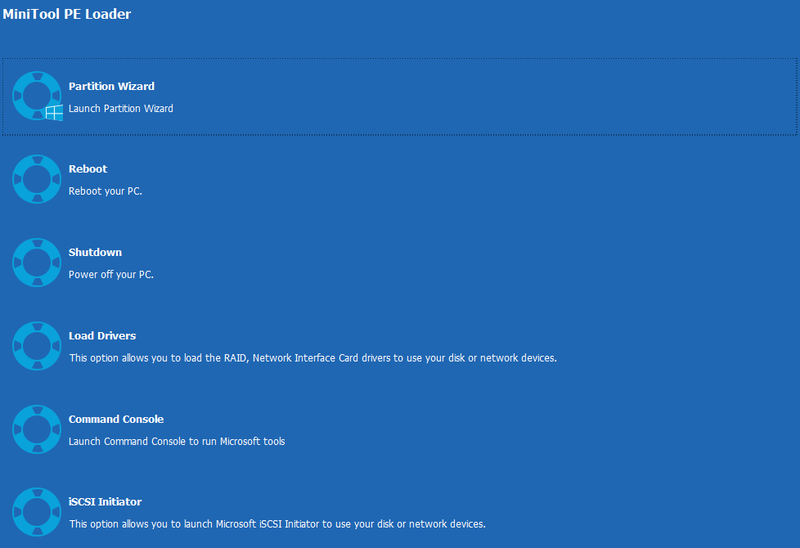Click the Partition Wizard lifebuoy icon
The height and width of the screenshot is (548, 800).
37,95
